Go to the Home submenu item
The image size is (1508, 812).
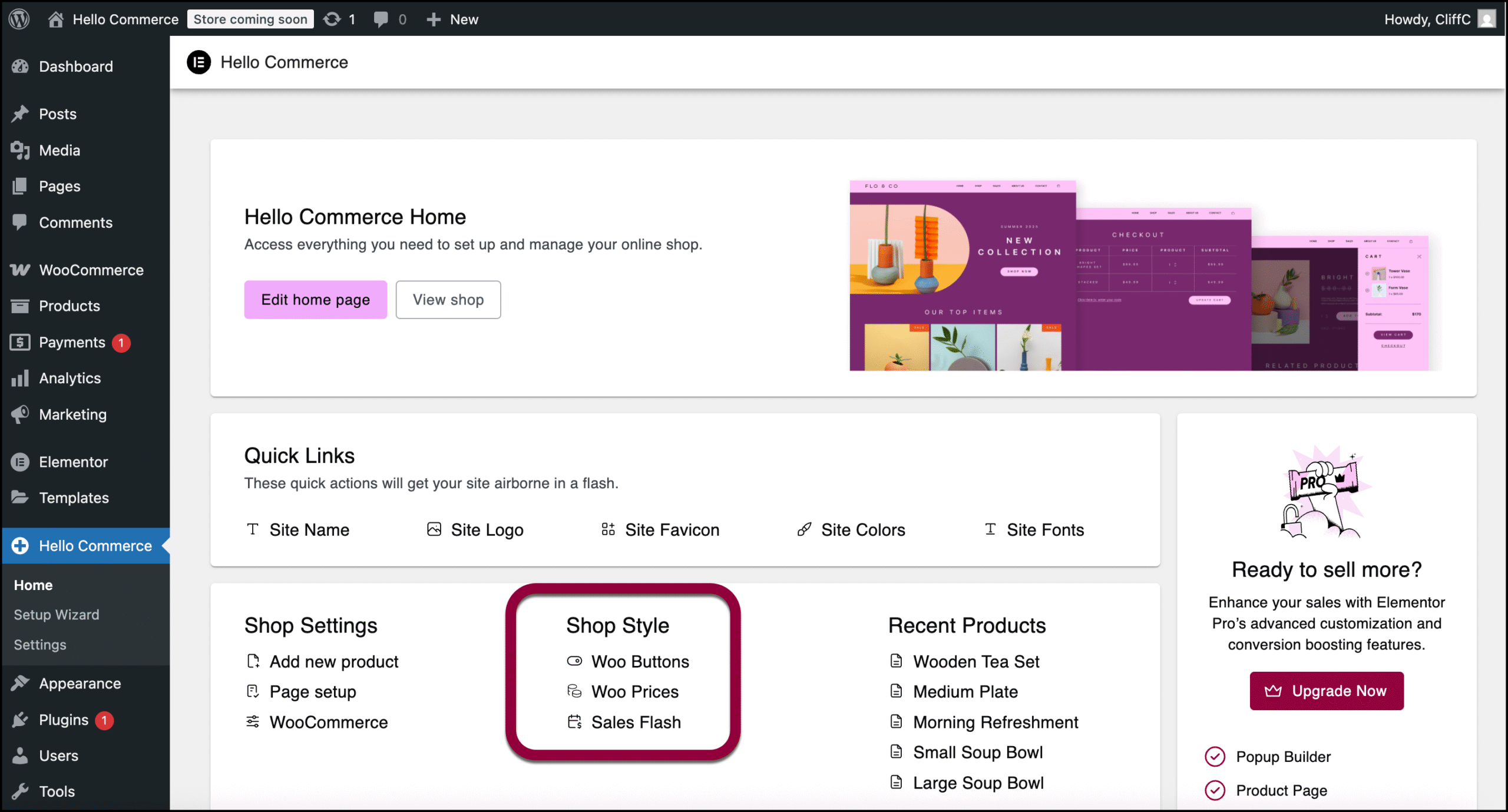(x=33, y=585)
